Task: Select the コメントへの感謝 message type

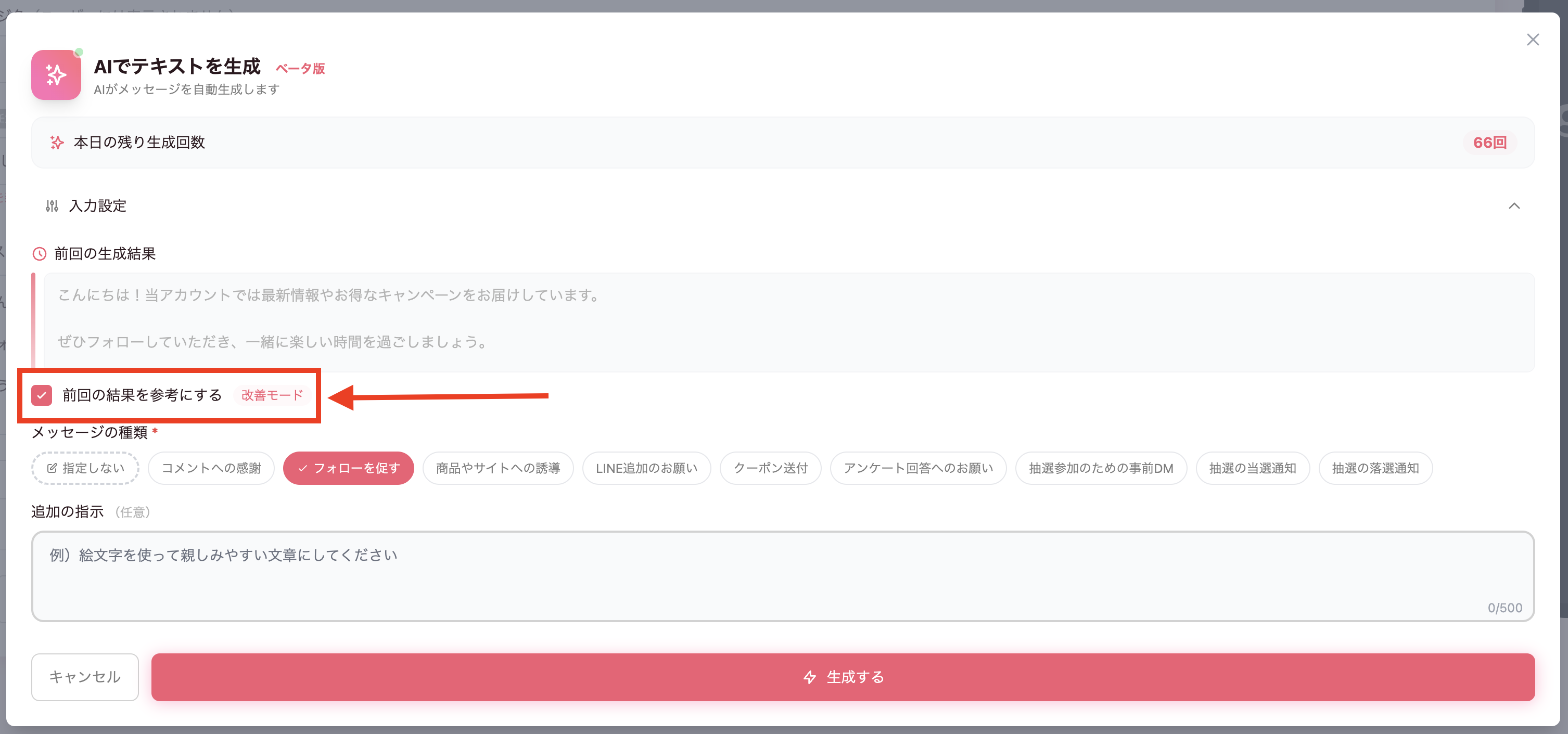Action: point(211,468)
